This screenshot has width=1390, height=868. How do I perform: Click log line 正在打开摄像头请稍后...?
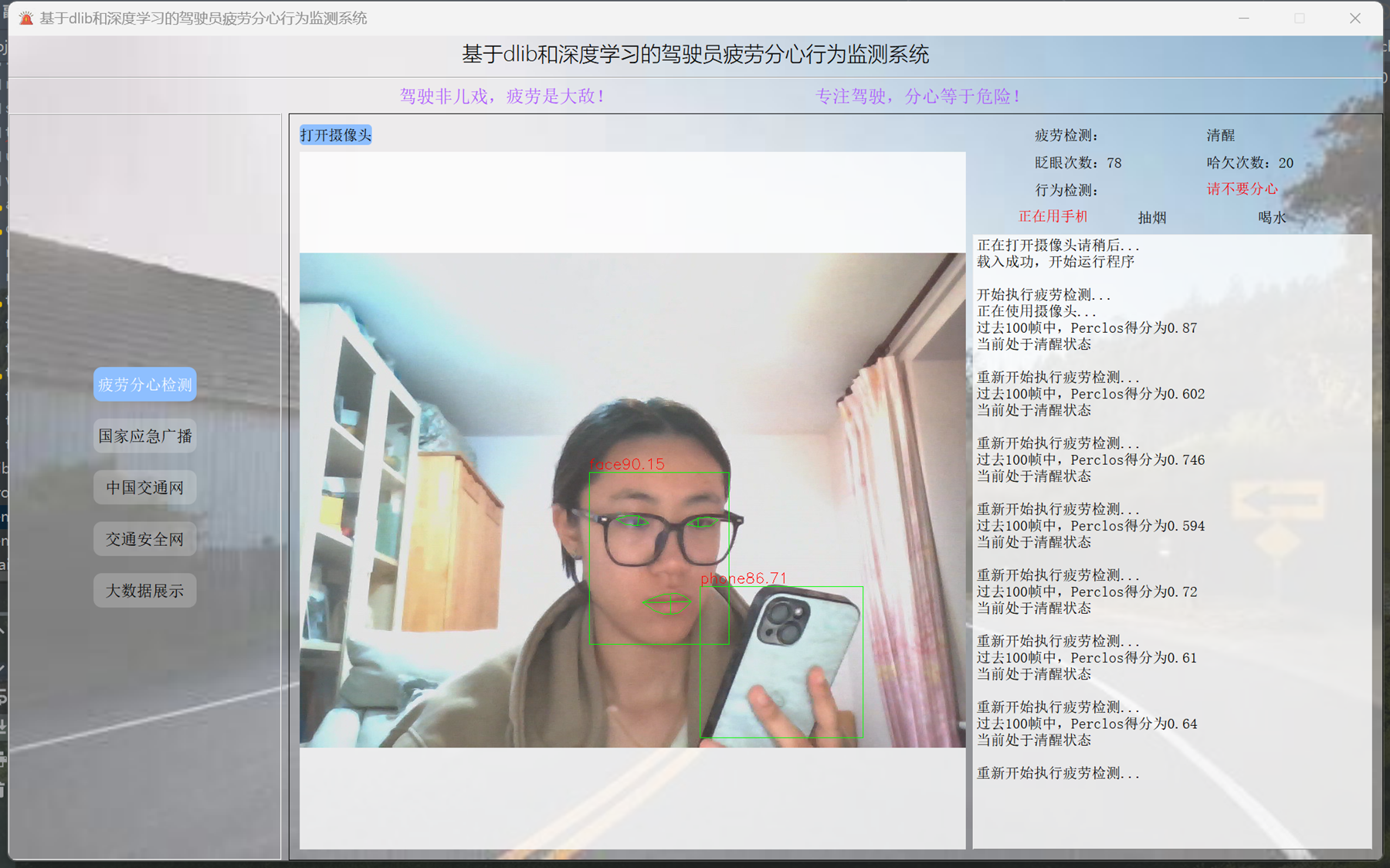(1058, 246)
